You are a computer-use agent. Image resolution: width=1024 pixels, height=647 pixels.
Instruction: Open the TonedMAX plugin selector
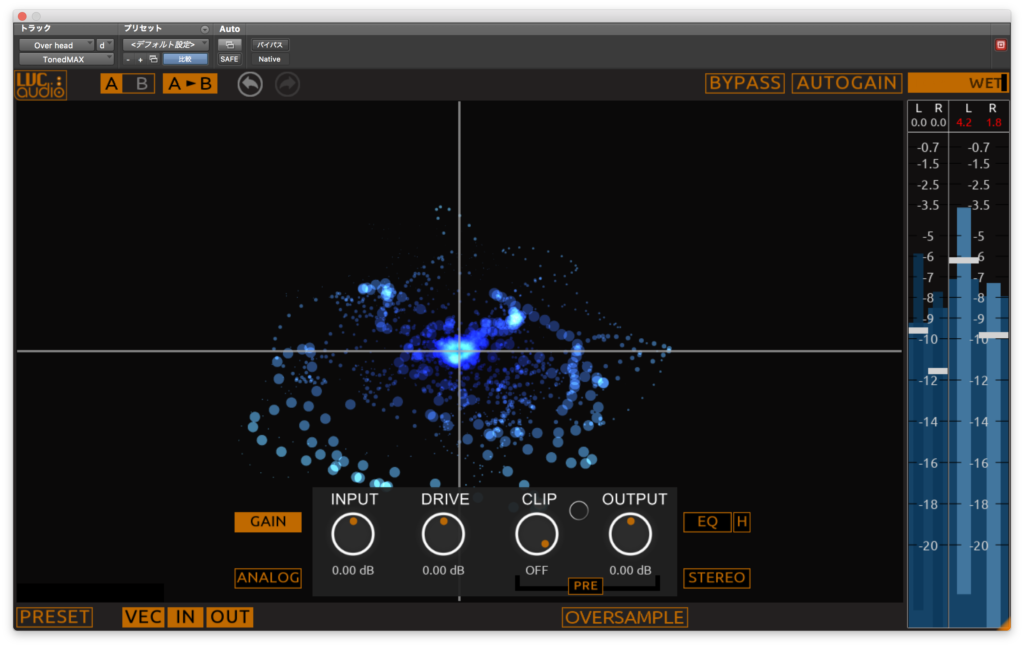point(62,59)
